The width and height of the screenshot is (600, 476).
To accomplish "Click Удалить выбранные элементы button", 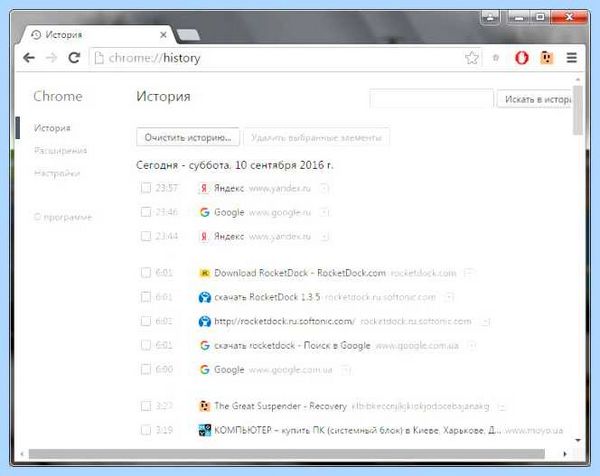I will pyautogui.click(x=316, y=137).
